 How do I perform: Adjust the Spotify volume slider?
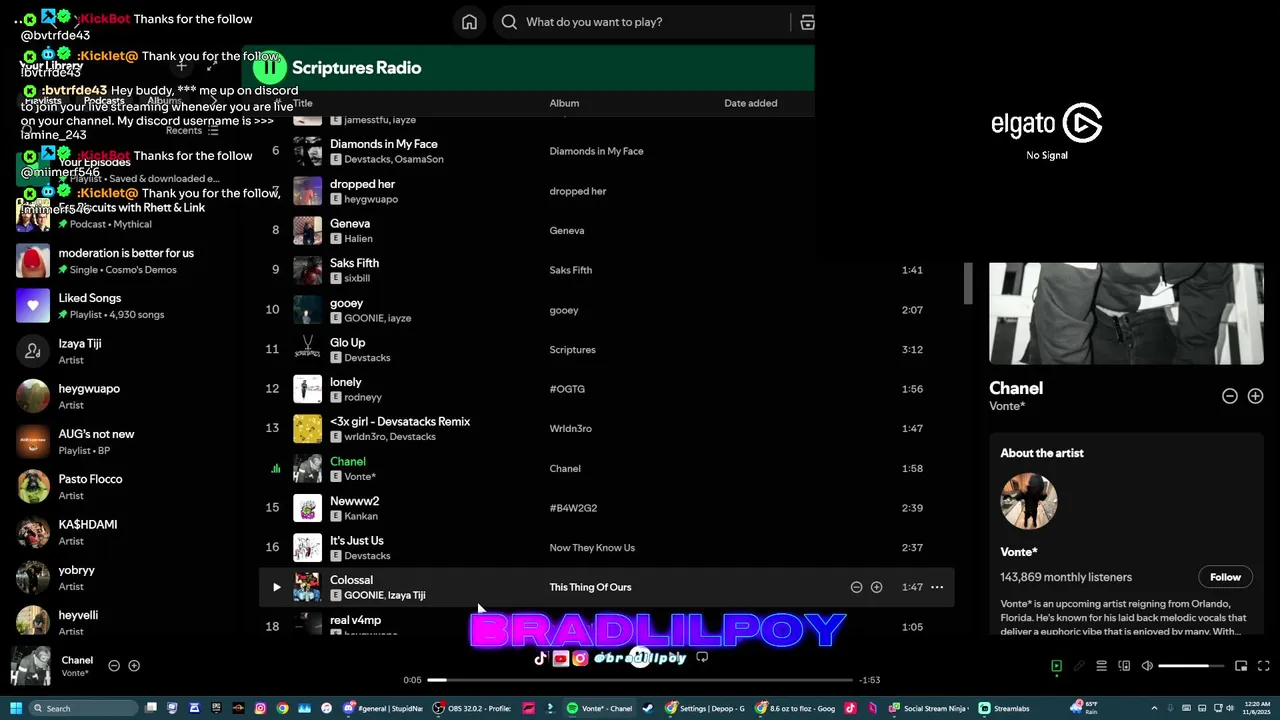tap(1190, 666)
